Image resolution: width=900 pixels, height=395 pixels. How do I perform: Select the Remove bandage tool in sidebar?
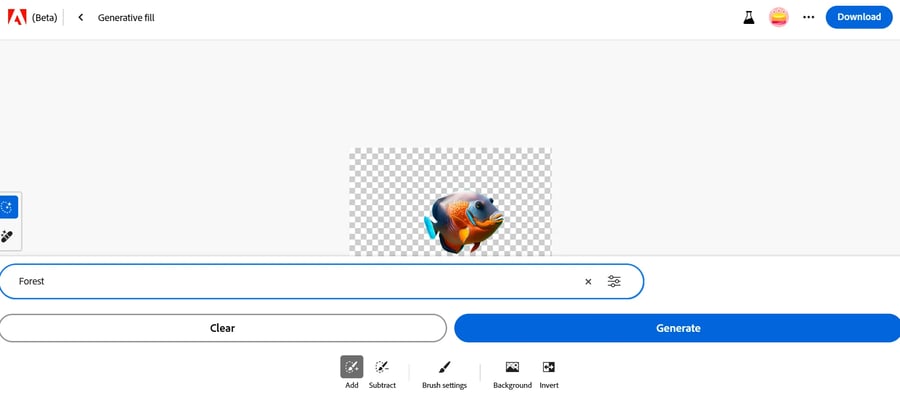pyautogui.click(x=7, y=236)
